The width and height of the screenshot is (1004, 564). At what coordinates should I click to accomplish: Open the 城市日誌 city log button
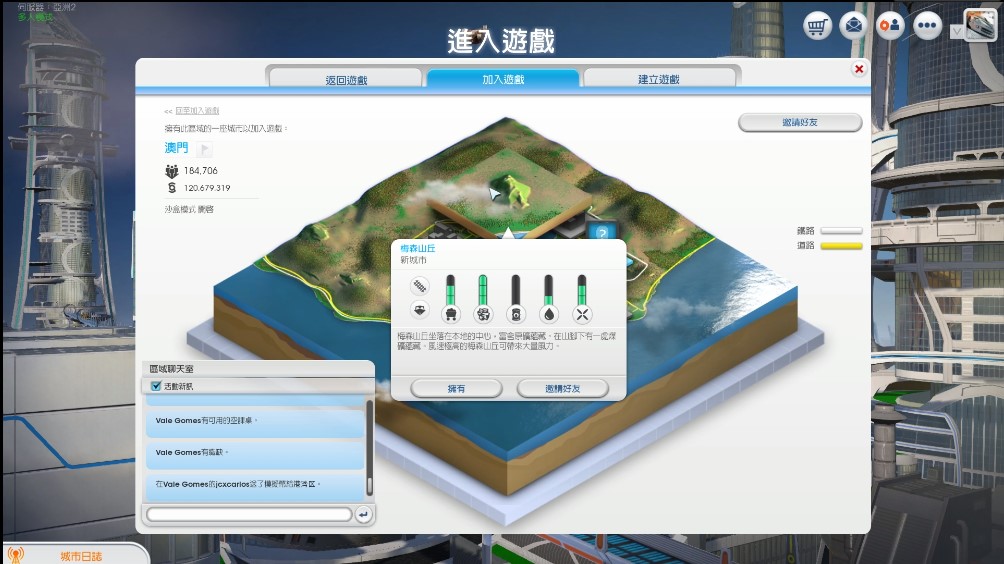(81, 556)
